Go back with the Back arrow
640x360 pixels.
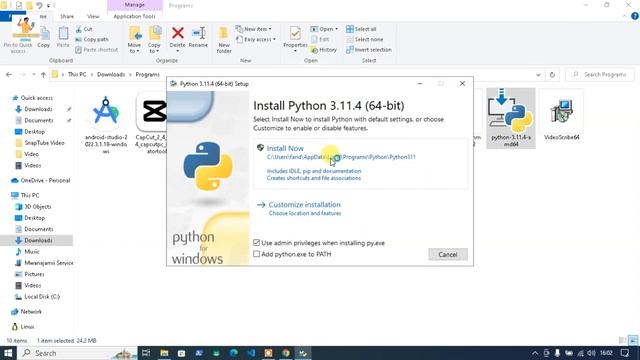click(9, 74)
